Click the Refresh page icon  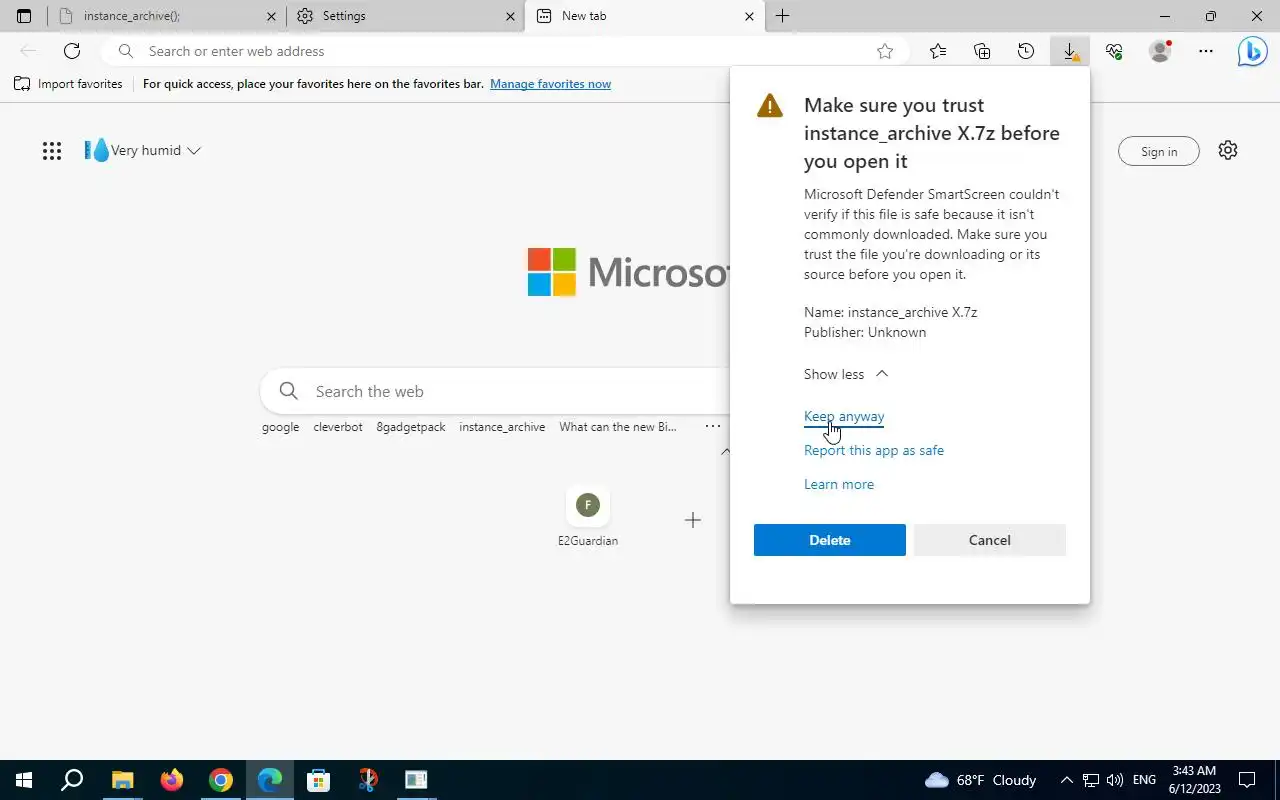[x=72, y=51]
